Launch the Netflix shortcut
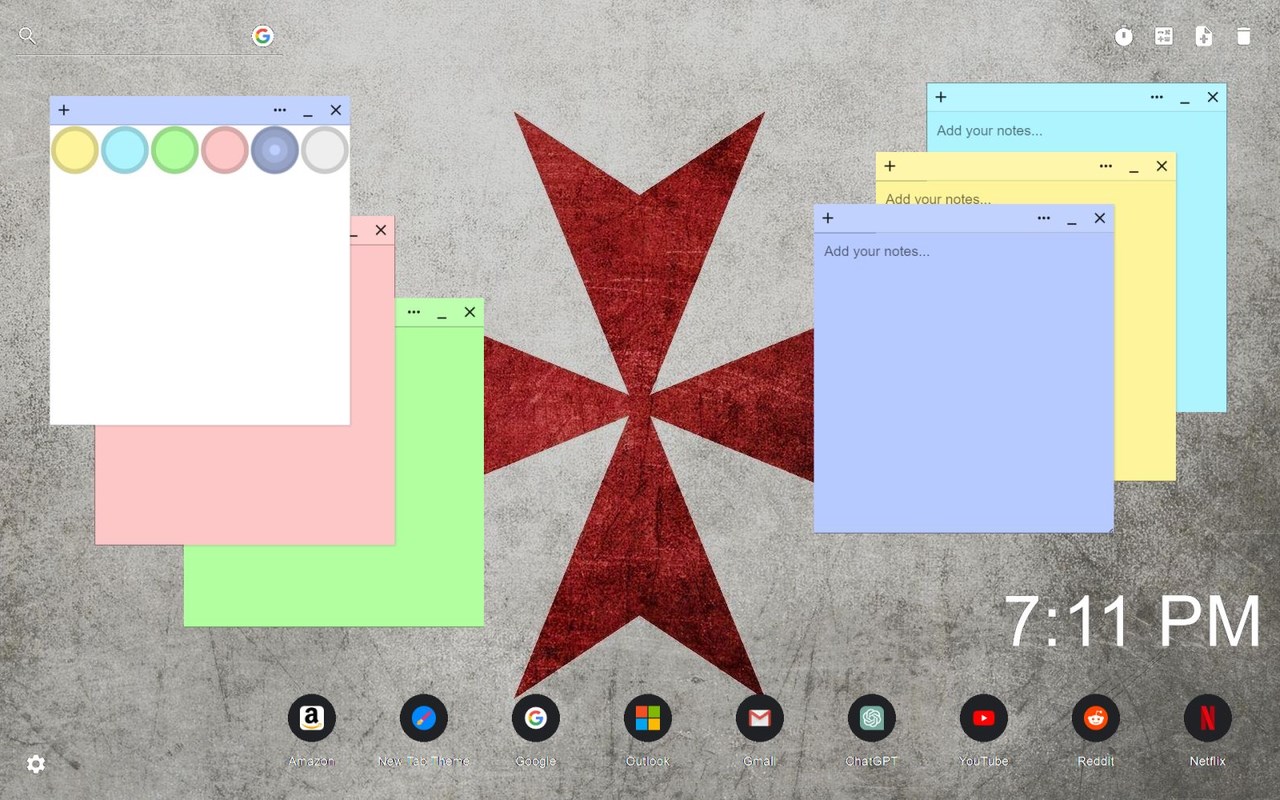 point(1208,718)
